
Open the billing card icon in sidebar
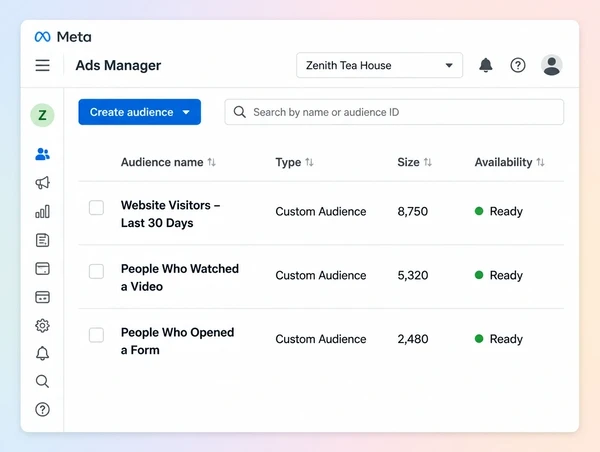(42, 297)
